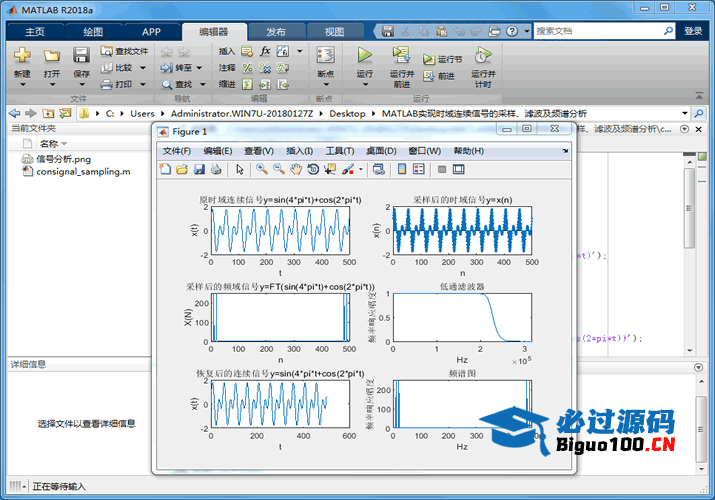Open the 文件(F) menu in Figure 1

click(176, 151)
